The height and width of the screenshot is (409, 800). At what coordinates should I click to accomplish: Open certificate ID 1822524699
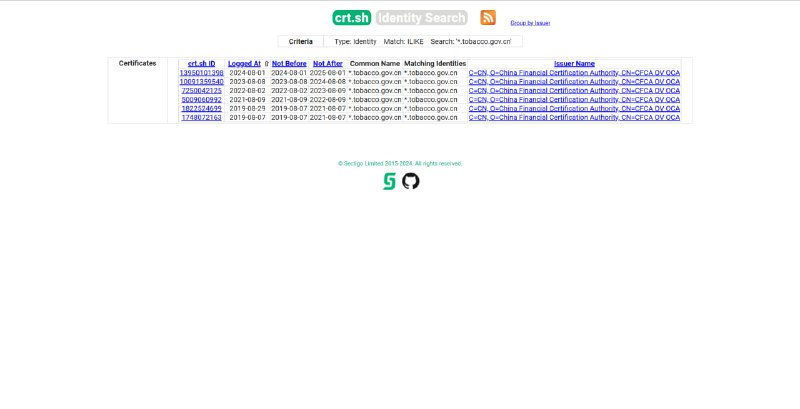[201, 108]
